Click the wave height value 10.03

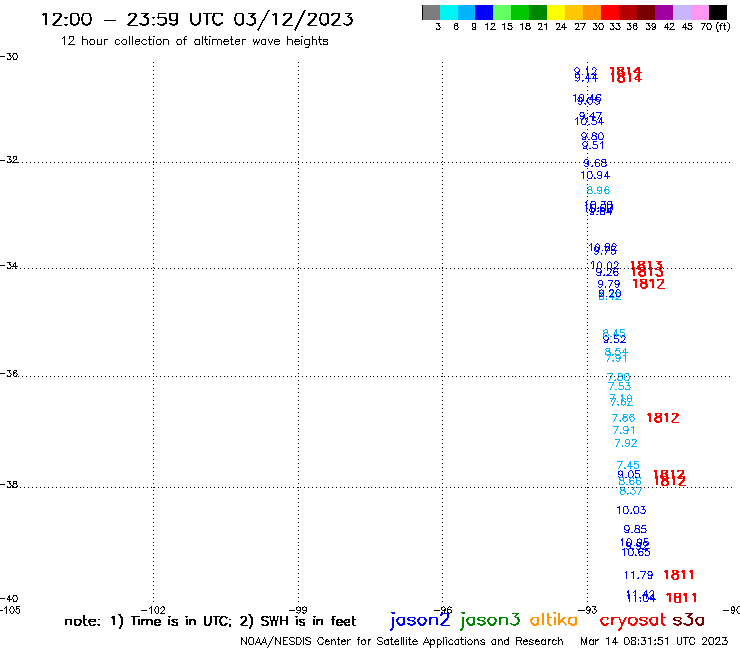[x=631, y=510]
